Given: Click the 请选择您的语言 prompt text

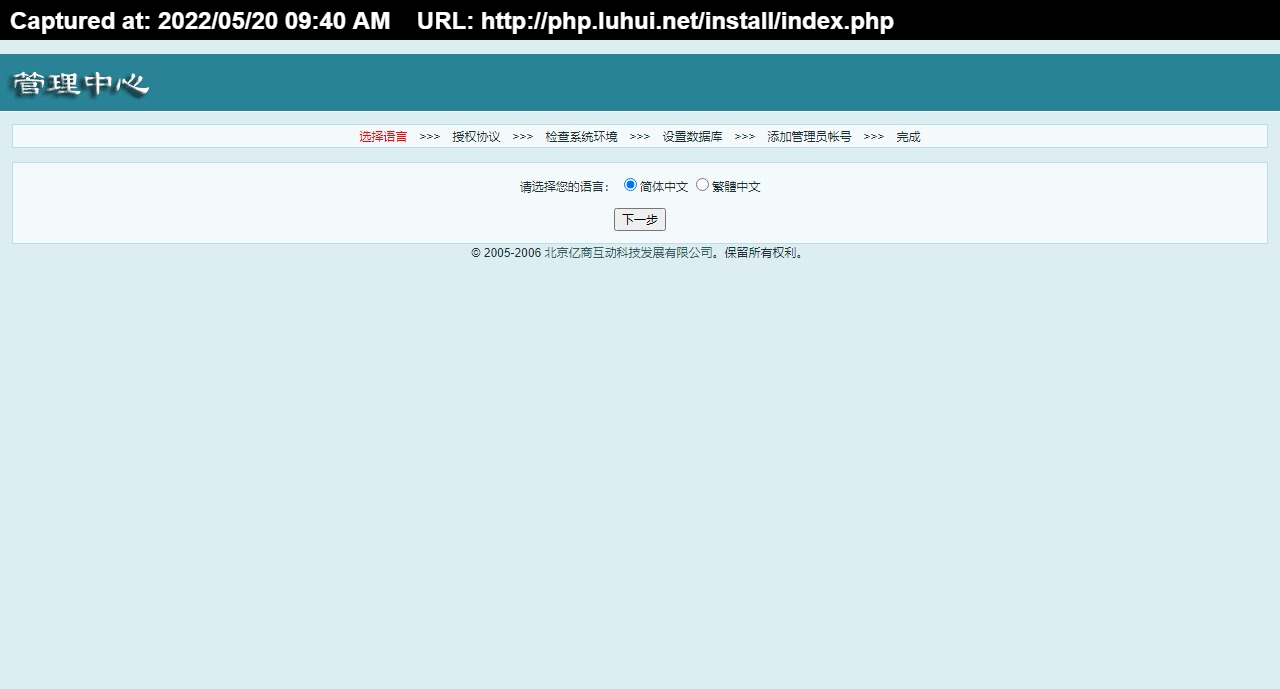Looking at the screenshot, I should pyautogui.click(x=565, y=187).
